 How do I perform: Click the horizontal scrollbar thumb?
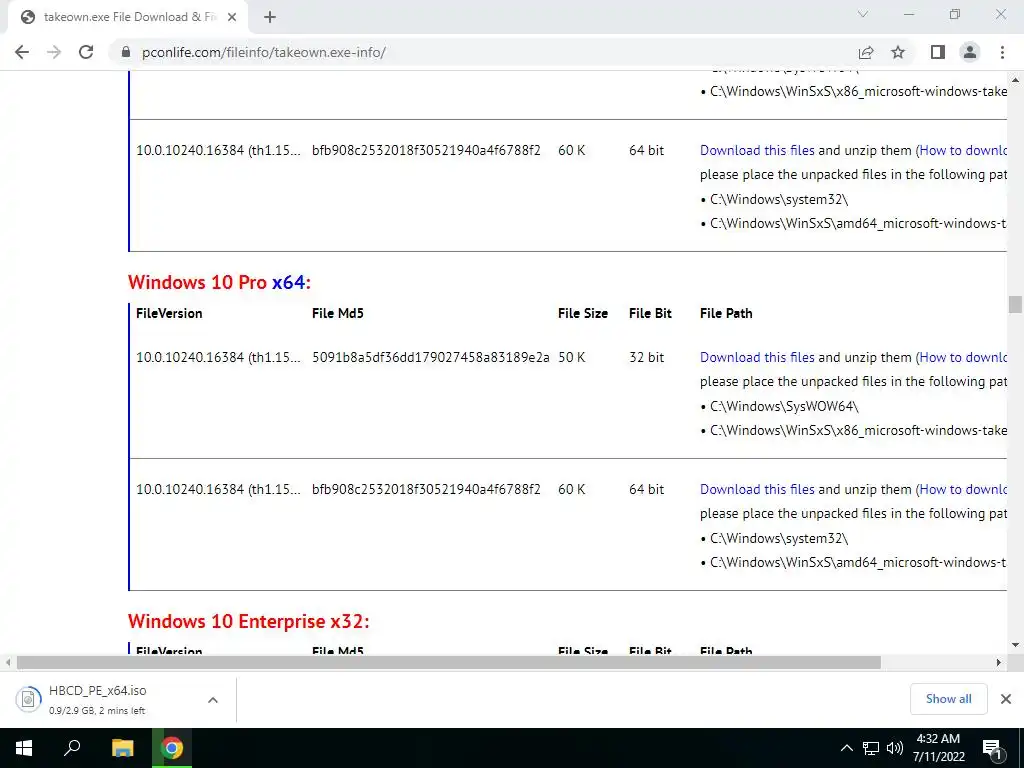449,662
